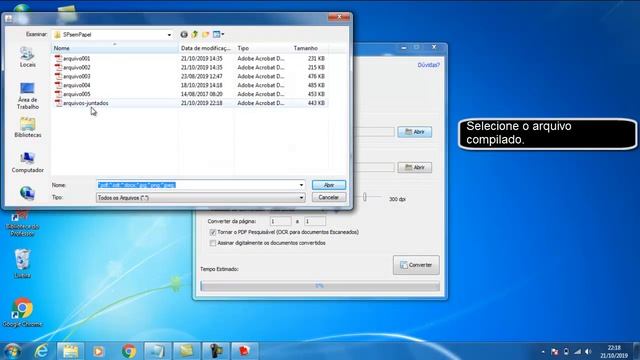Click the Converter button
The height and width of the screenshot is (360, 640).
pyautogui.click(x=416, y=265)
